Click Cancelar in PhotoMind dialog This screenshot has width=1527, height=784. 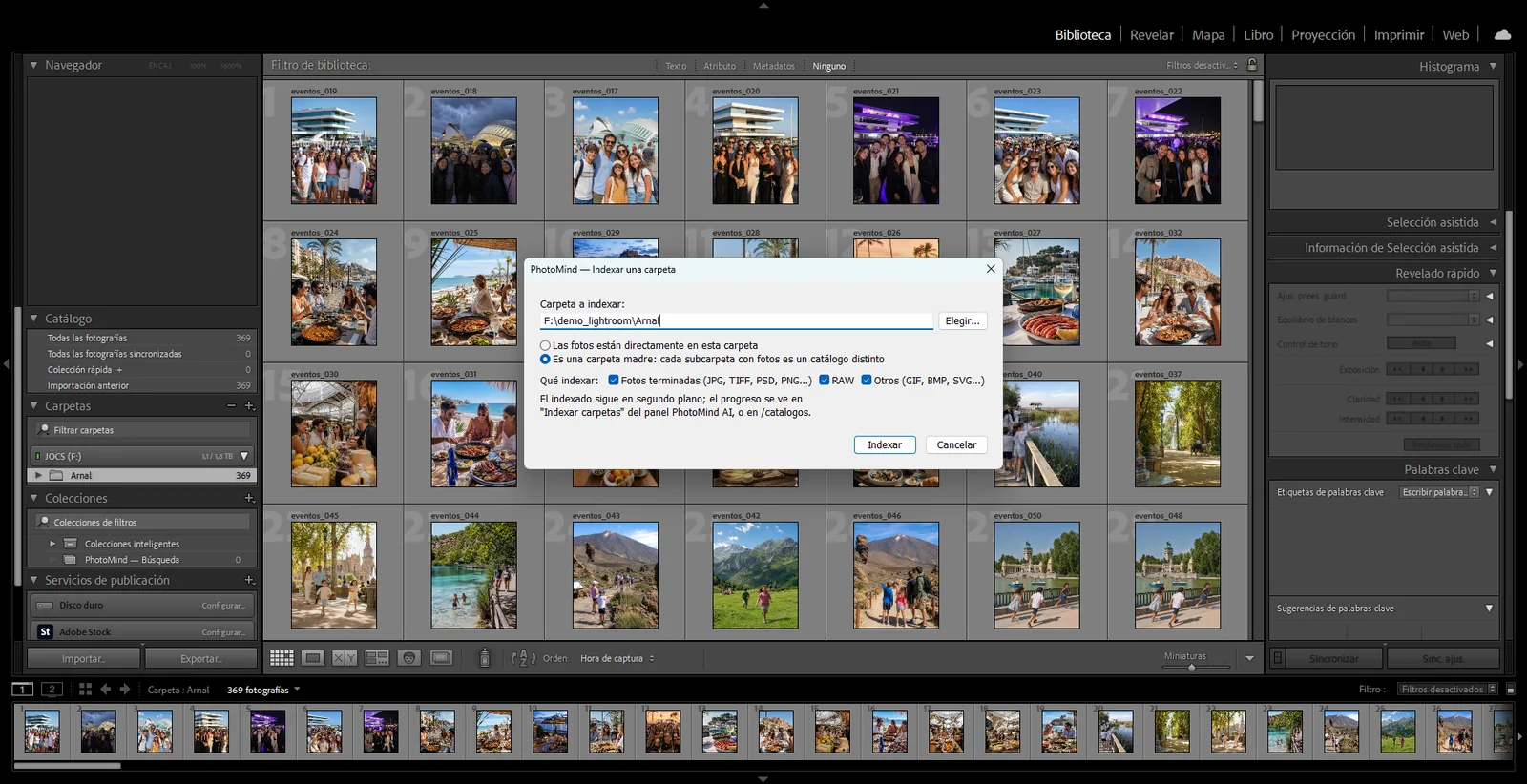click(956, 444)
